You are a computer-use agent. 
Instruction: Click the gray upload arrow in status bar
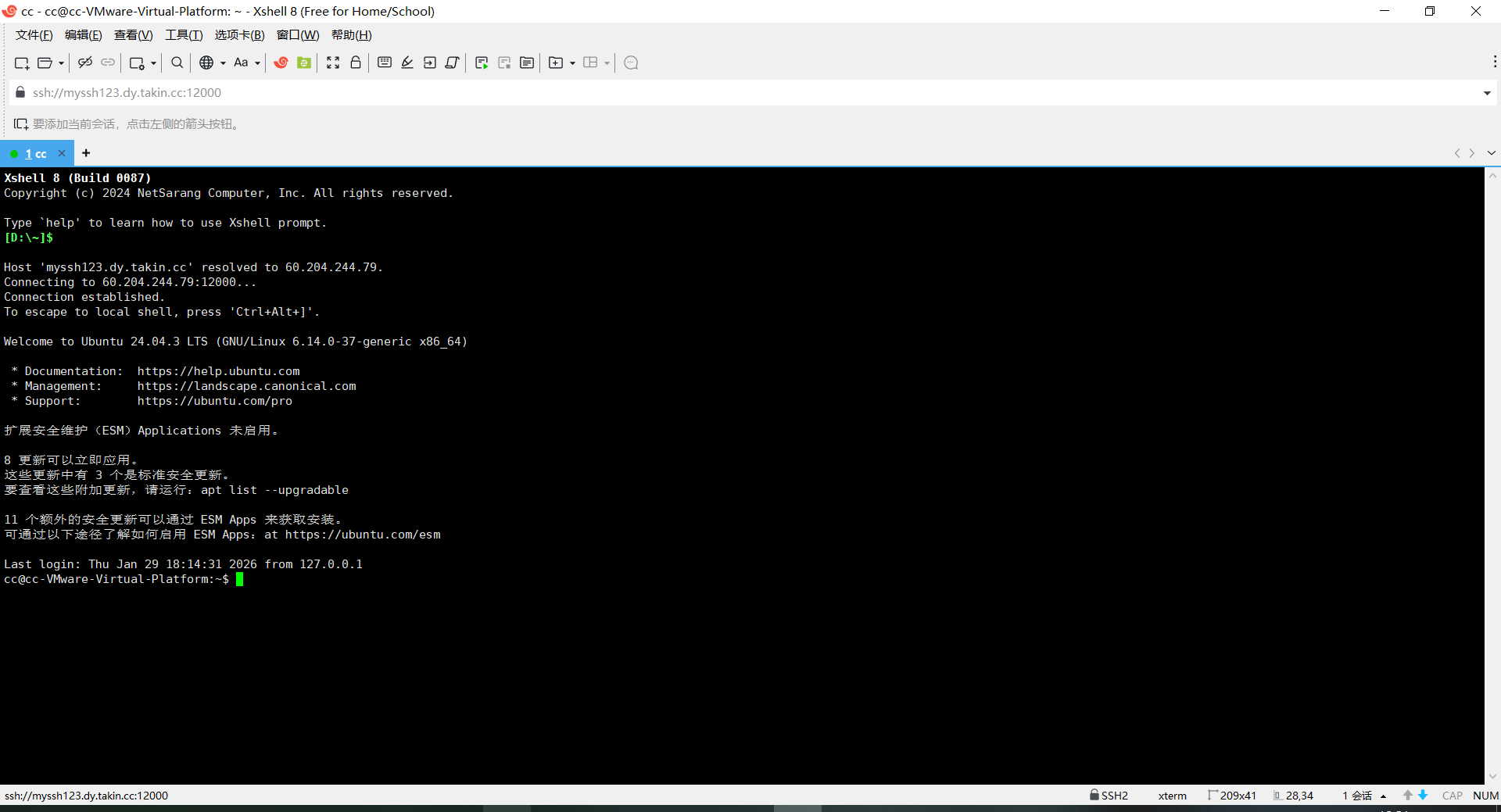pyautogui.click(x=1408, y=795)
